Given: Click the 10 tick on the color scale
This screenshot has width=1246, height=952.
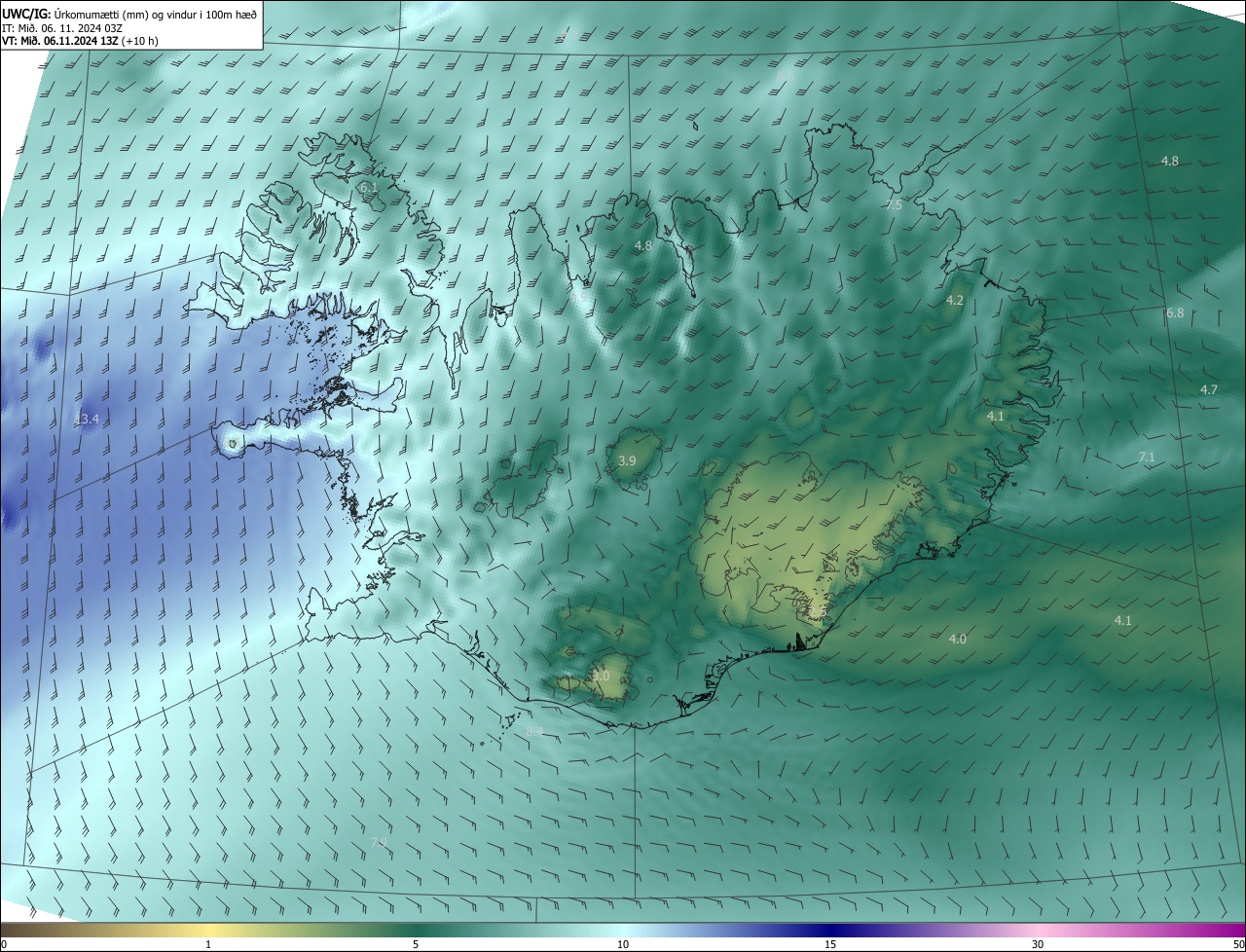Looking at the screenshot, I should (623, 944).
